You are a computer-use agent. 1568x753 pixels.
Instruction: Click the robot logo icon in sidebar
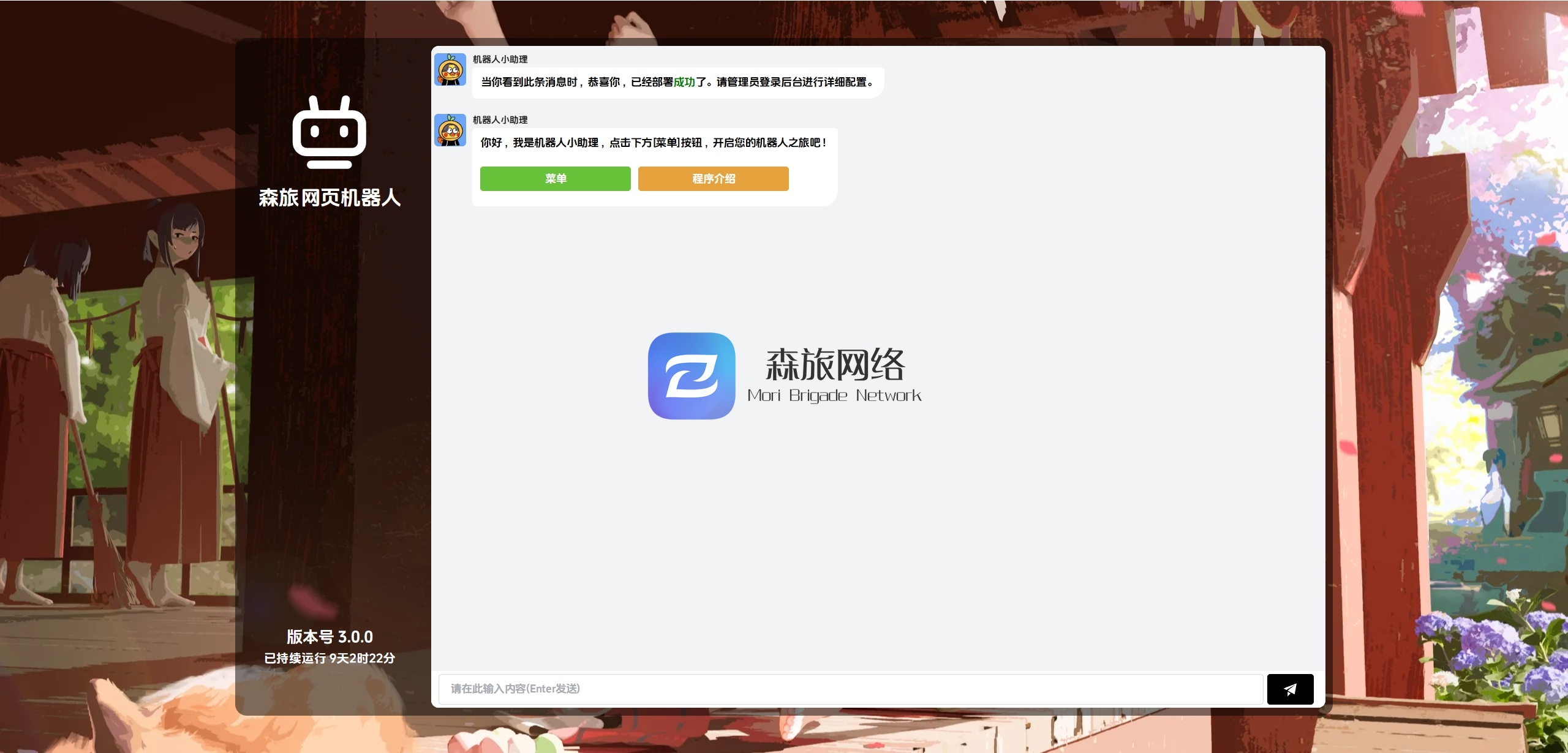330,132
